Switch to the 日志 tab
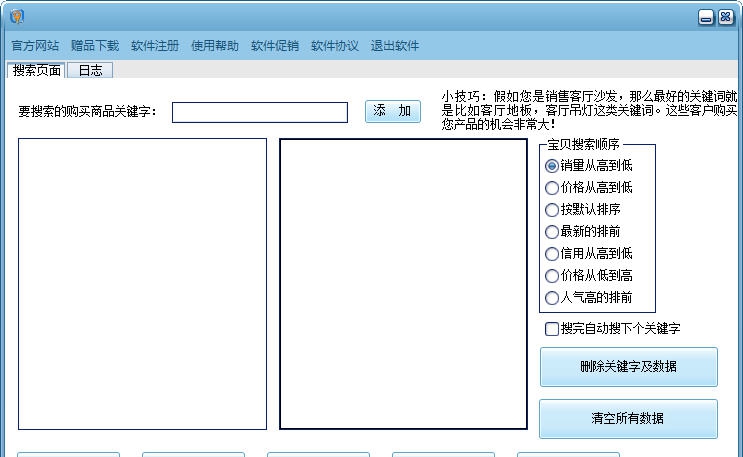 [90, 71]
